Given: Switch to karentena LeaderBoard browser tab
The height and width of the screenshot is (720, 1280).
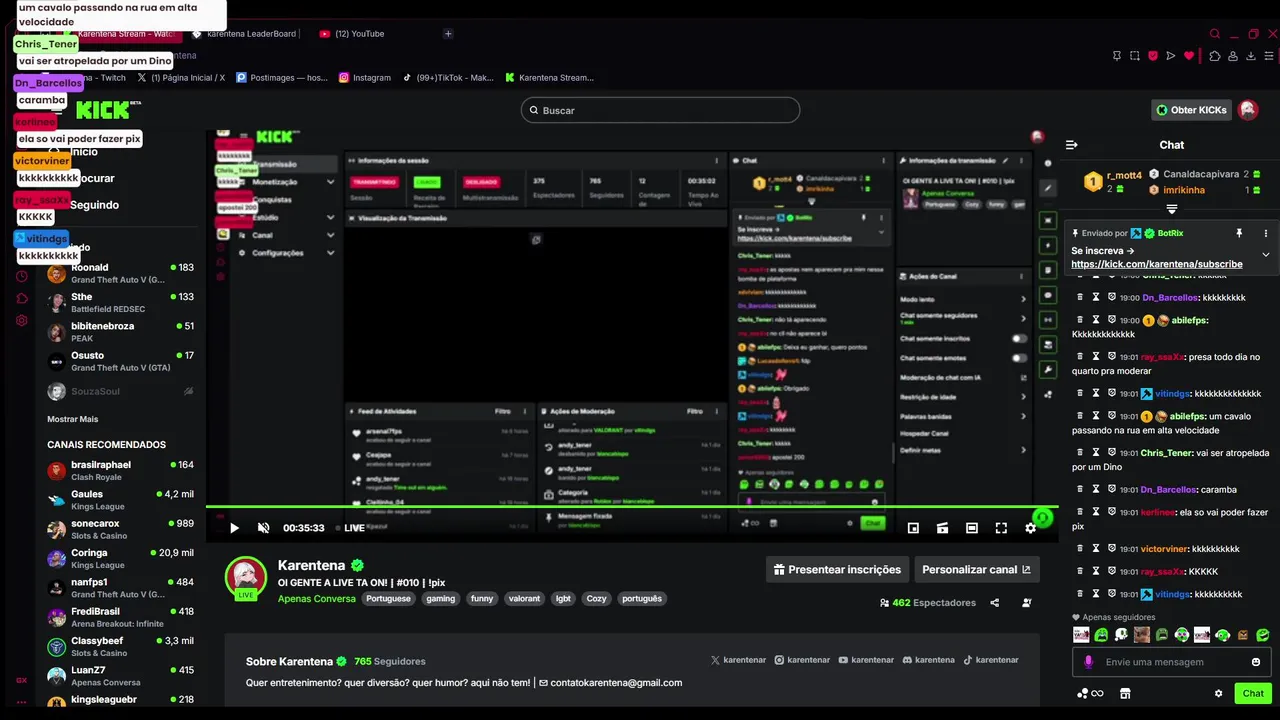Looking at the screenshot, I should click(x=244, y=34).
